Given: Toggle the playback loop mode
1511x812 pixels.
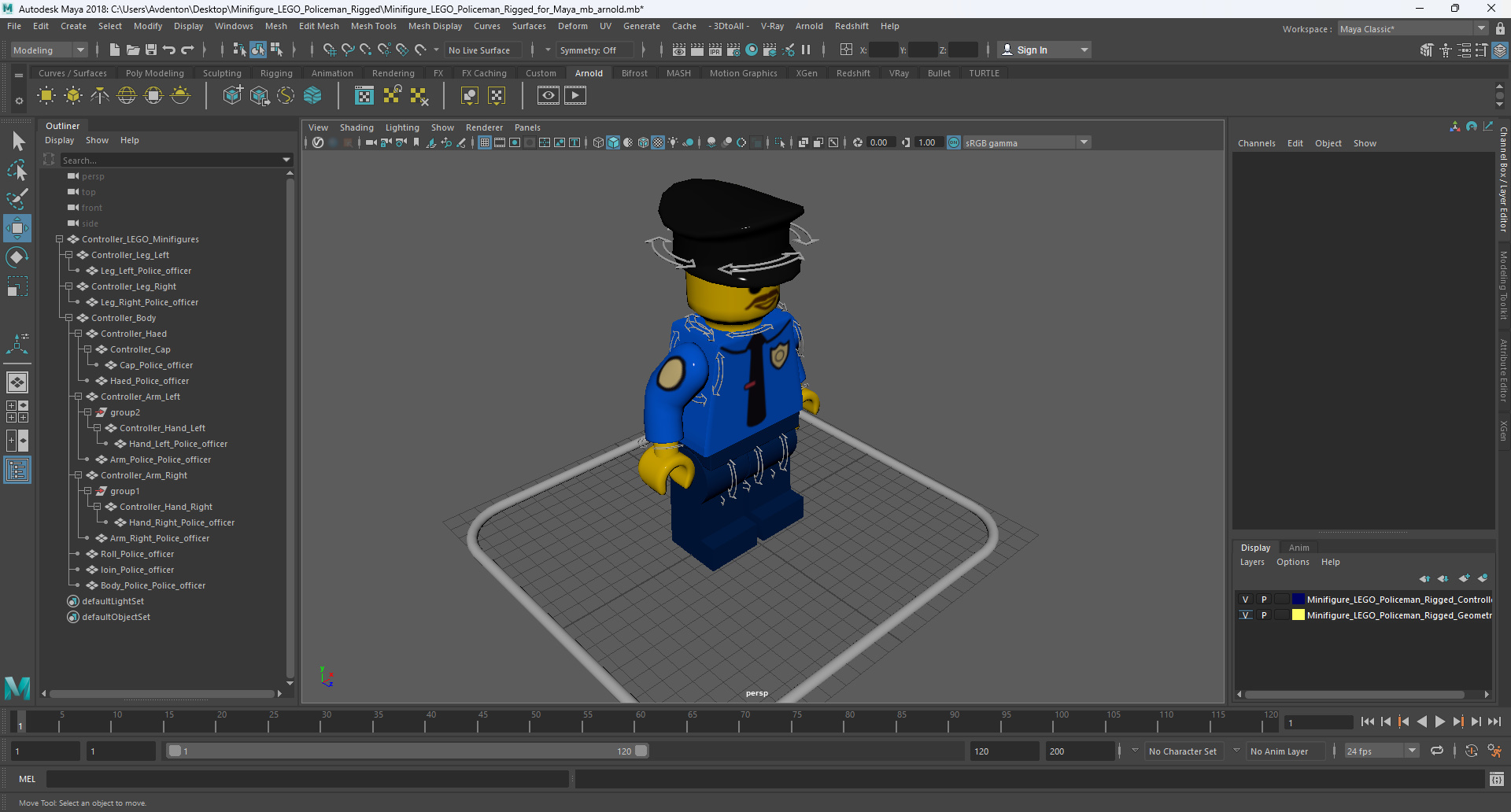Looking at the screenshot, I should coord(1437,751).
